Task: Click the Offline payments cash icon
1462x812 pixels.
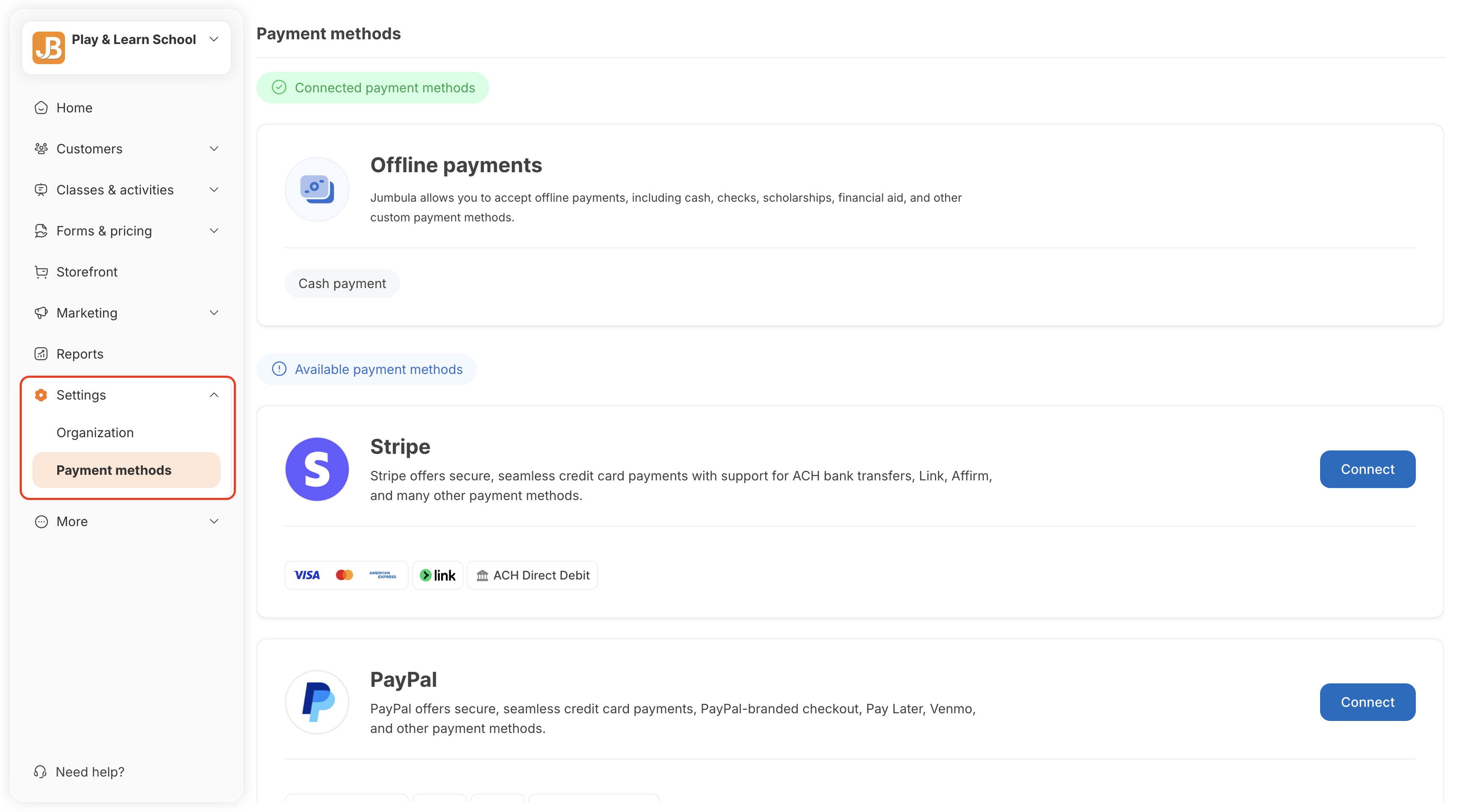Action: coord(317,189)
